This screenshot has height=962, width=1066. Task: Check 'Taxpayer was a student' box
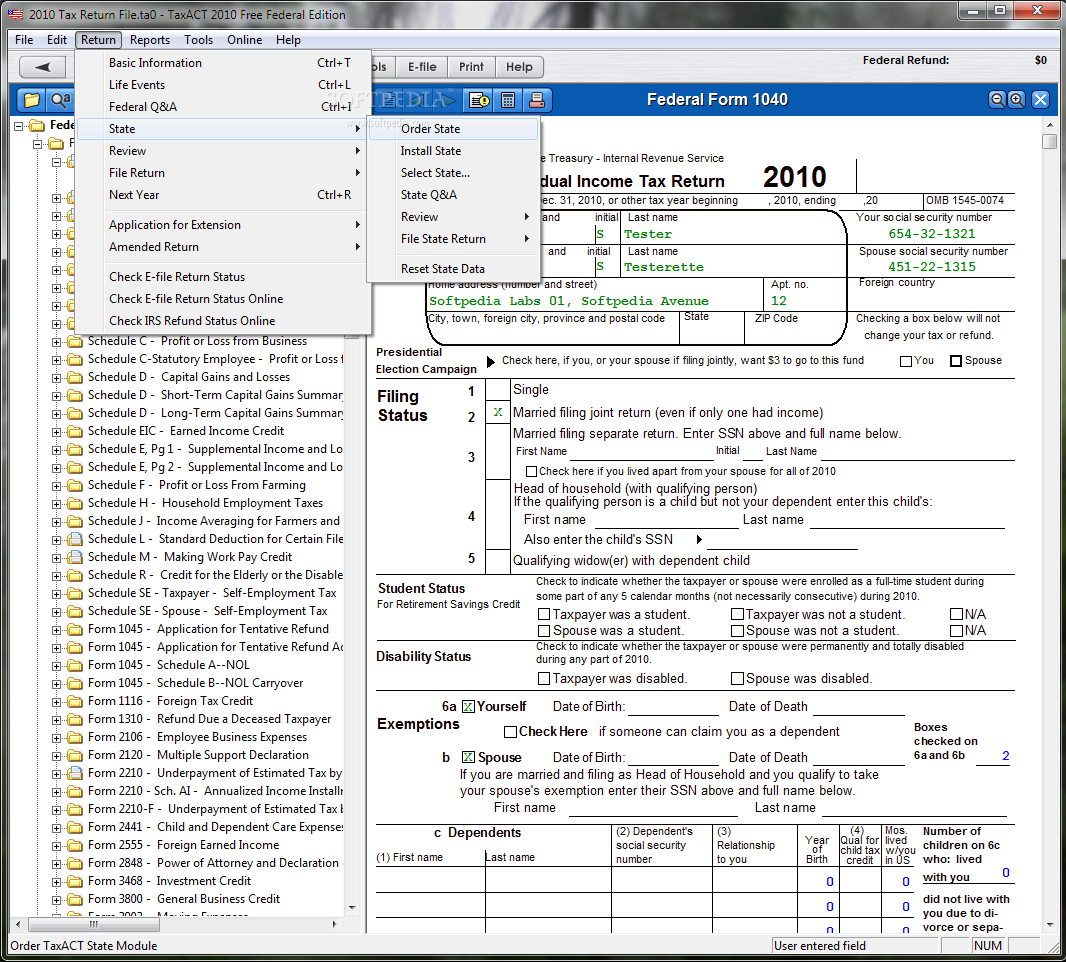[544, 615]
